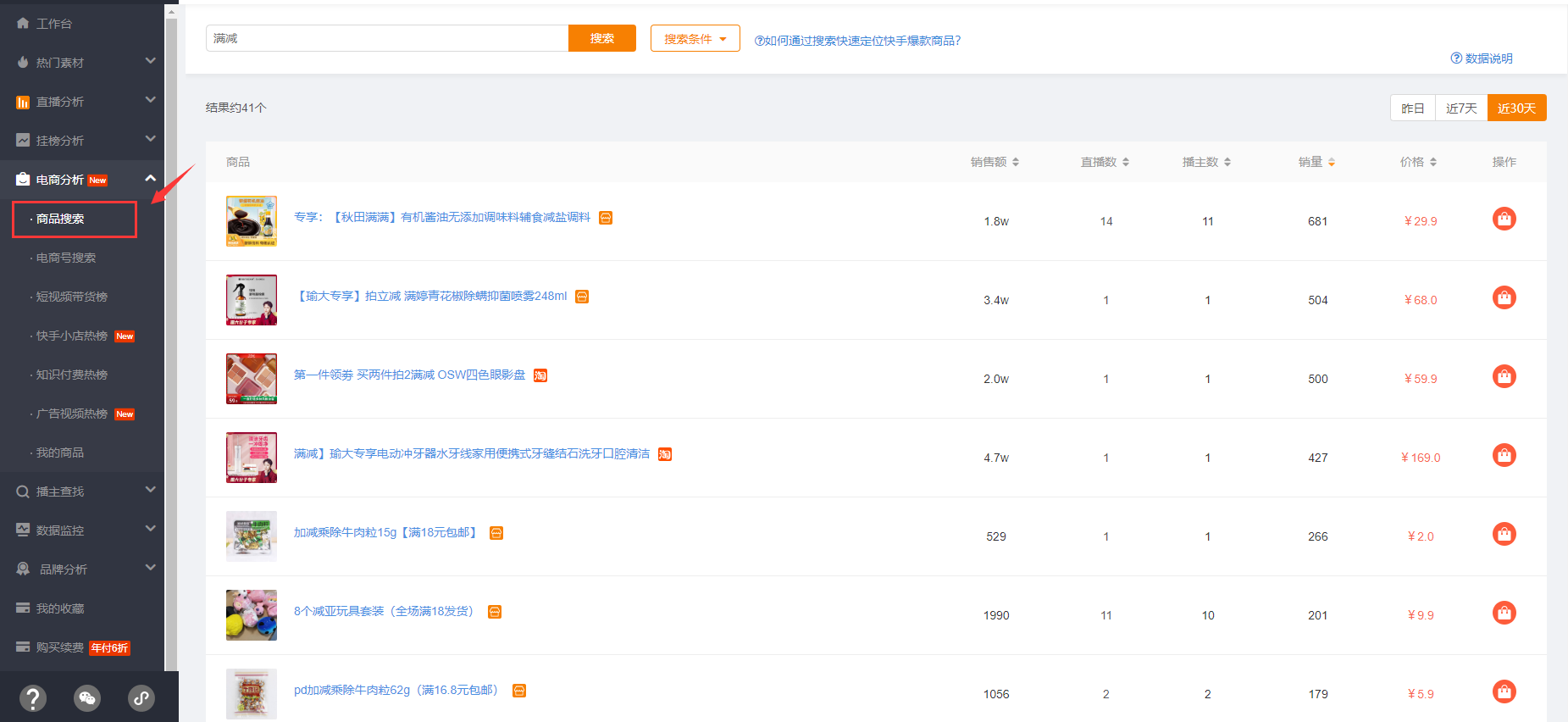Switch time range to 近30天
The width and height of the screenshot is (1568, 722).
tap(1516, 108)
